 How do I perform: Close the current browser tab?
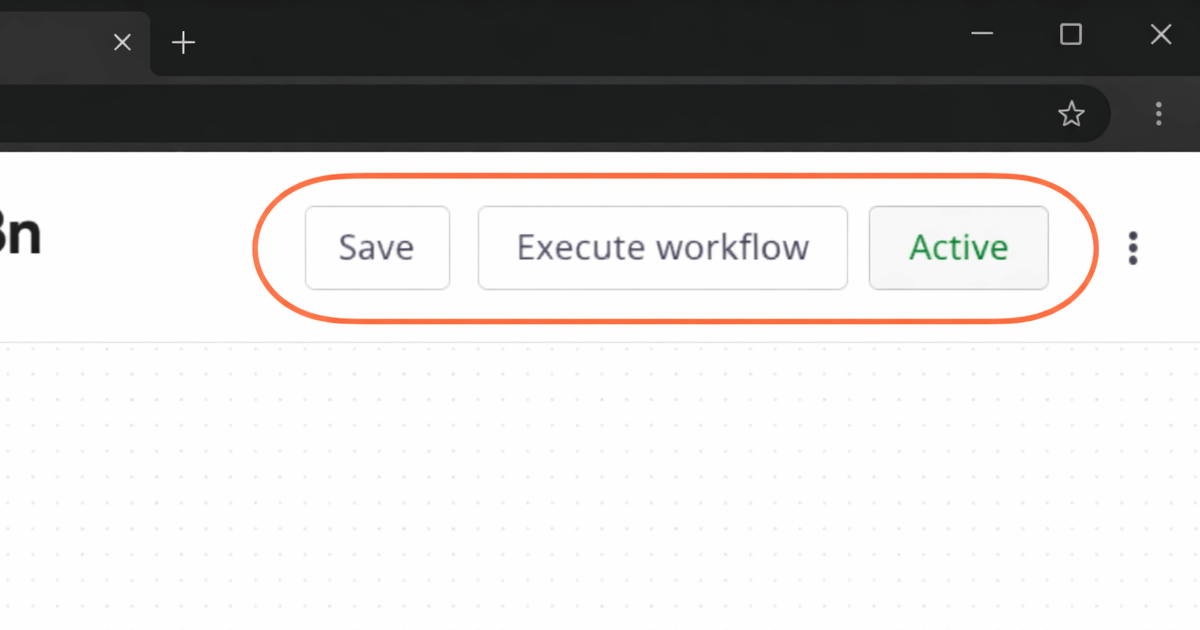point(122,42)
